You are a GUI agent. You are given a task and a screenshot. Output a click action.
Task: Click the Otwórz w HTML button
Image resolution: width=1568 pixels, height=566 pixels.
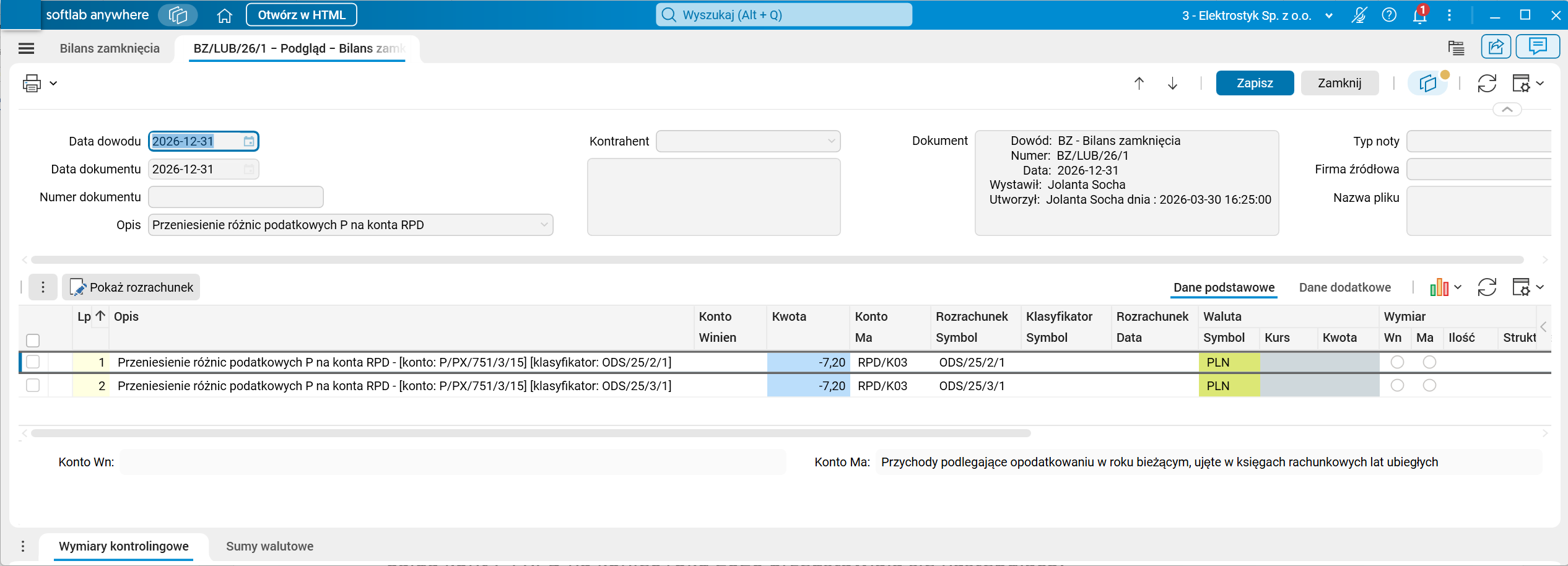[x=302, y=15]
